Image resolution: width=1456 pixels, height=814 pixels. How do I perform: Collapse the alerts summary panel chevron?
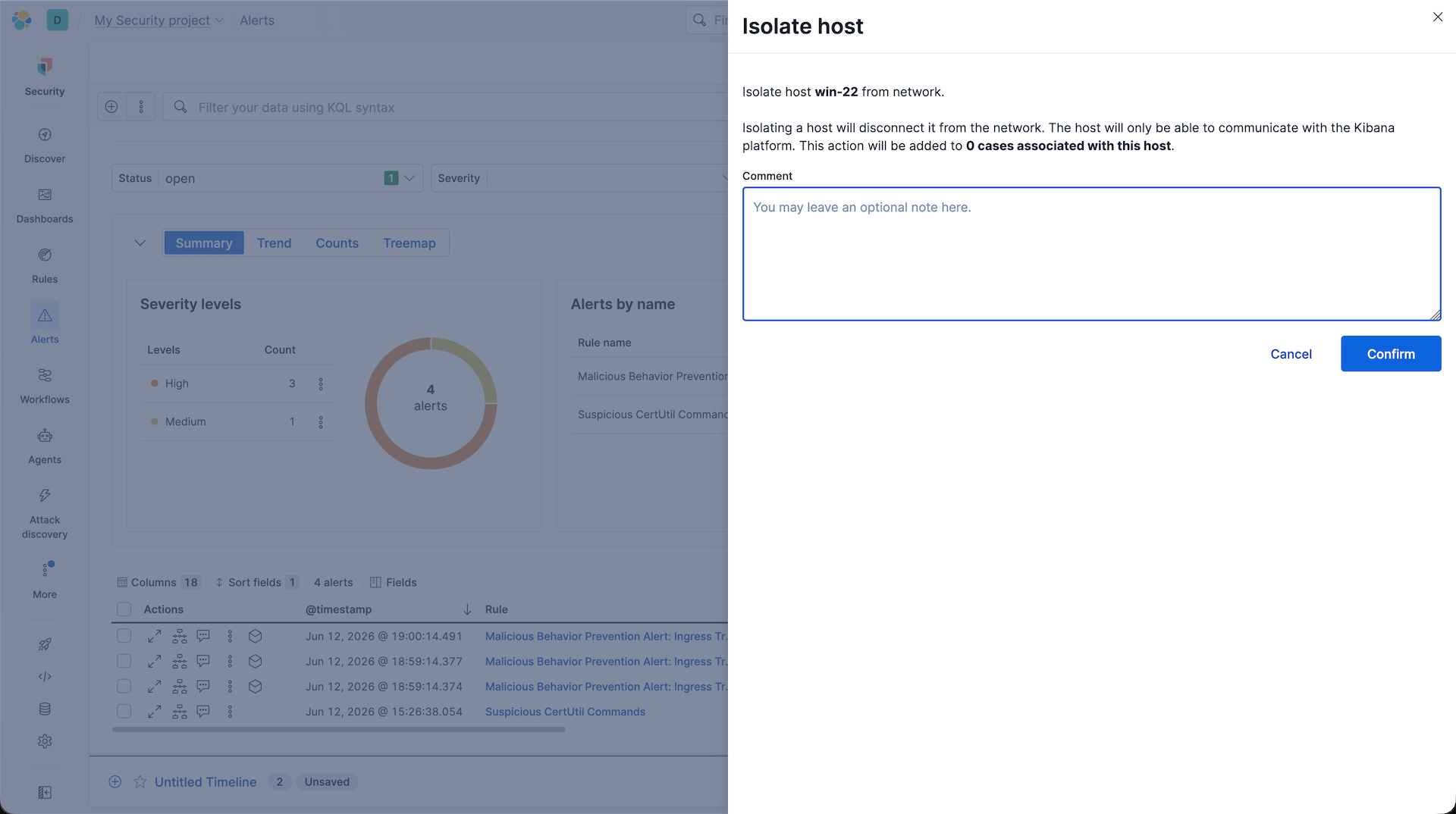140,243
